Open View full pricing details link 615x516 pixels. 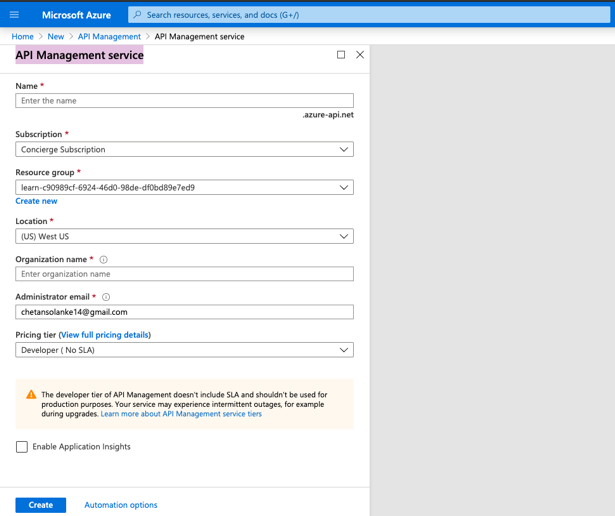105,335
